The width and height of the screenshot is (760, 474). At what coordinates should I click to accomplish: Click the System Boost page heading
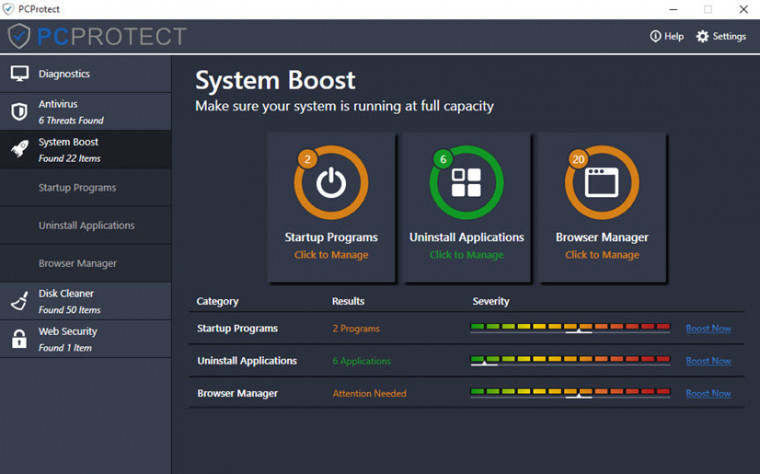tap(275, 80)
